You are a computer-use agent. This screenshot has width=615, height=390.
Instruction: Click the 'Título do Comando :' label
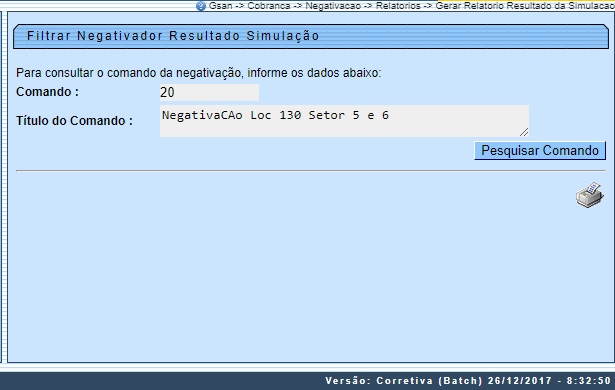point(75,120)
